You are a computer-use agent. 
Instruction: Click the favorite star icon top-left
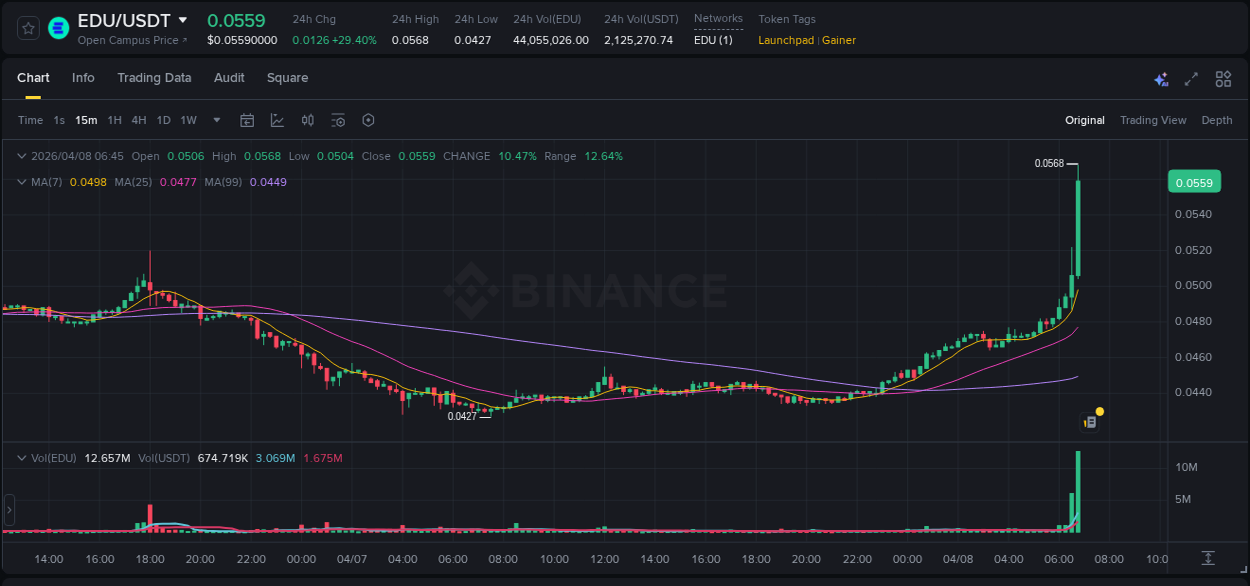tap(27, 28)
